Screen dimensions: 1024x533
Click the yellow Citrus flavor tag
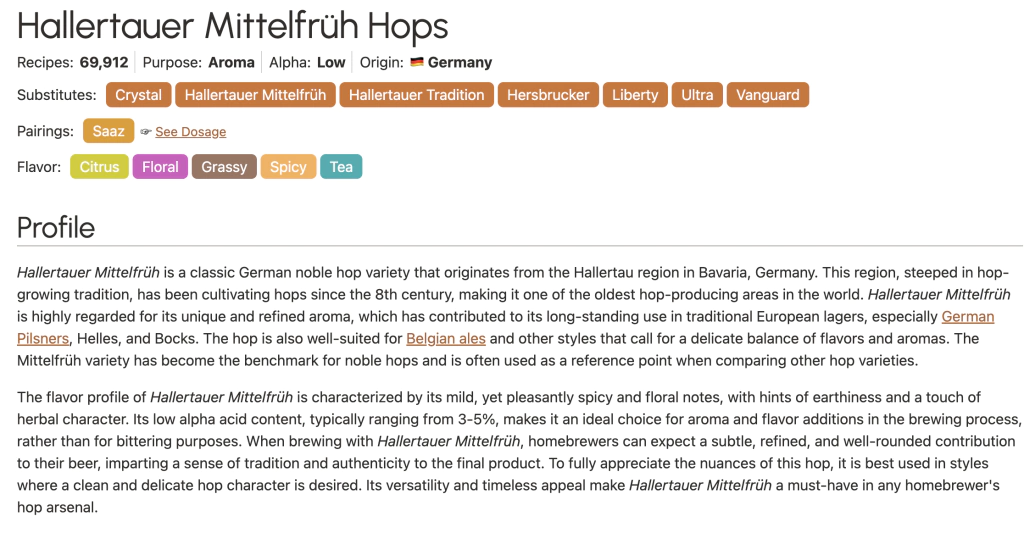99,167
